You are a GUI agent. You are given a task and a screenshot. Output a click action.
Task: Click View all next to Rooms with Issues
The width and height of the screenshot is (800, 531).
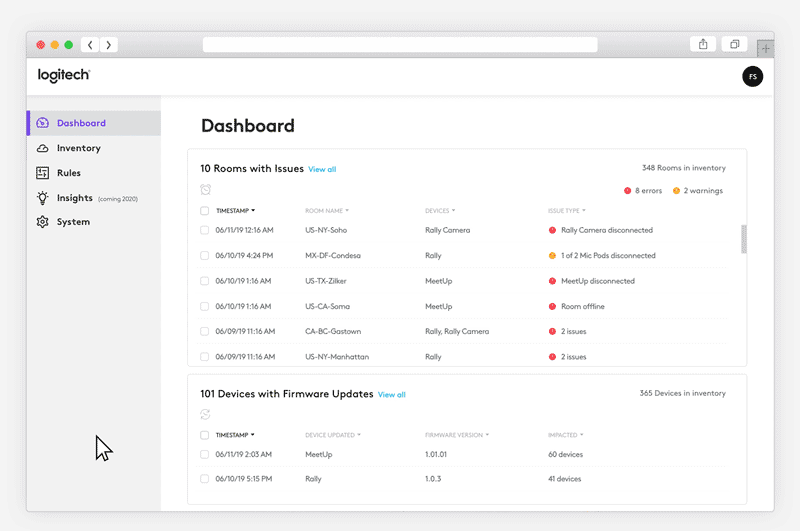tap(322, 170)
